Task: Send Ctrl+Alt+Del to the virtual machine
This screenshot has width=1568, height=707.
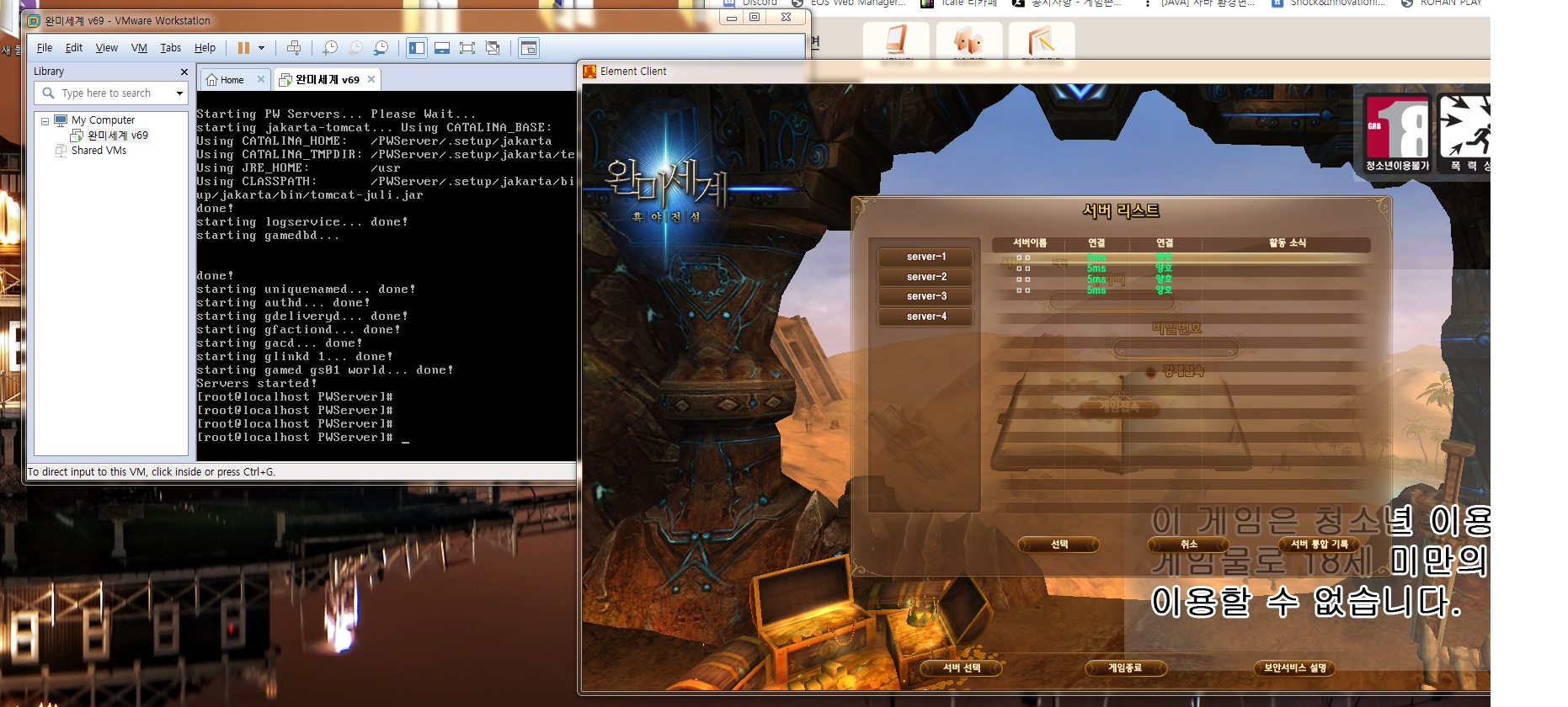Action: [293, 48]
